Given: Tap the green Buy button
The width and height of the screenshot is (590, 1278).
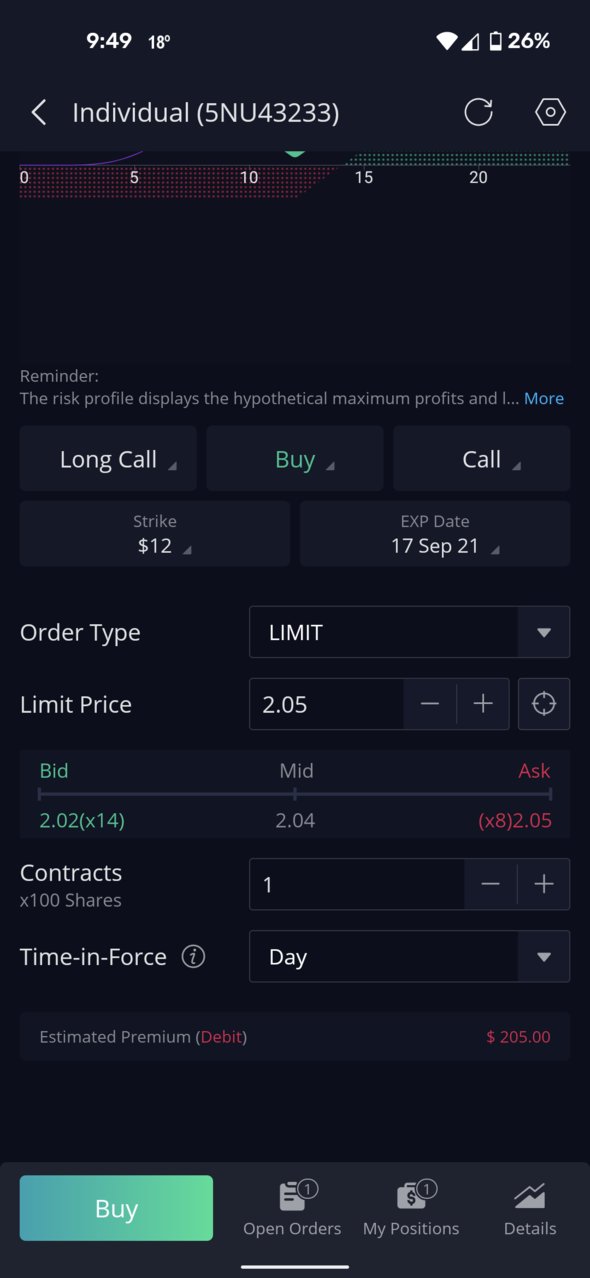Looking at the screenshot, I should point(116,1208).
